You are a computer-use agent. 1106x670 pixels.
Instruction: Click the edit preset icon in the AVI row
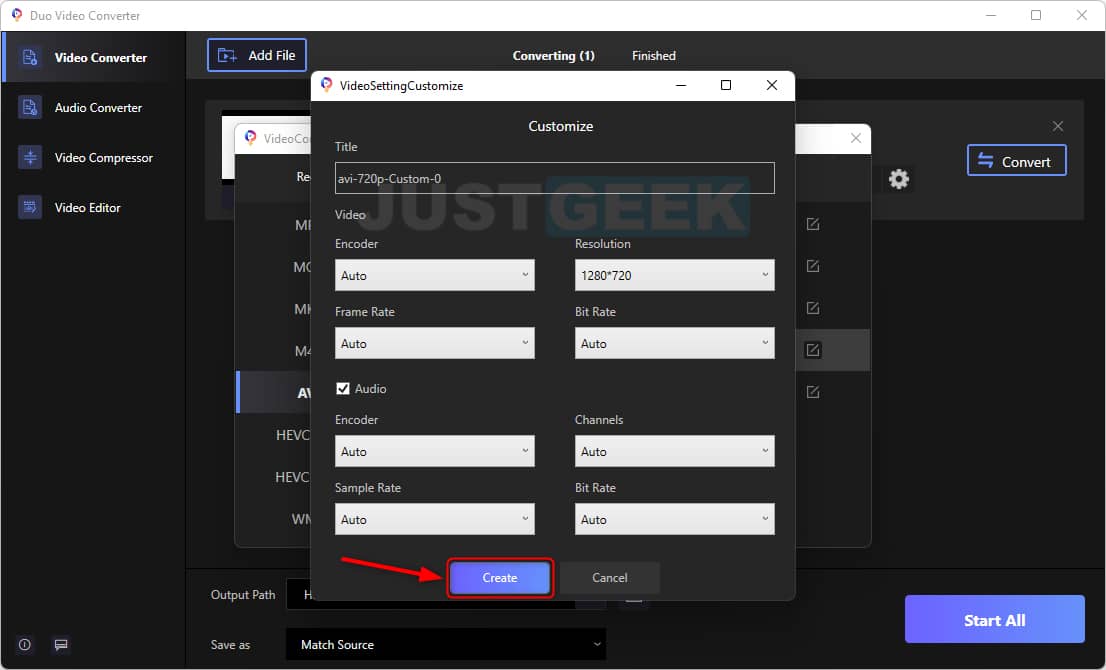[x=813, y=392]
